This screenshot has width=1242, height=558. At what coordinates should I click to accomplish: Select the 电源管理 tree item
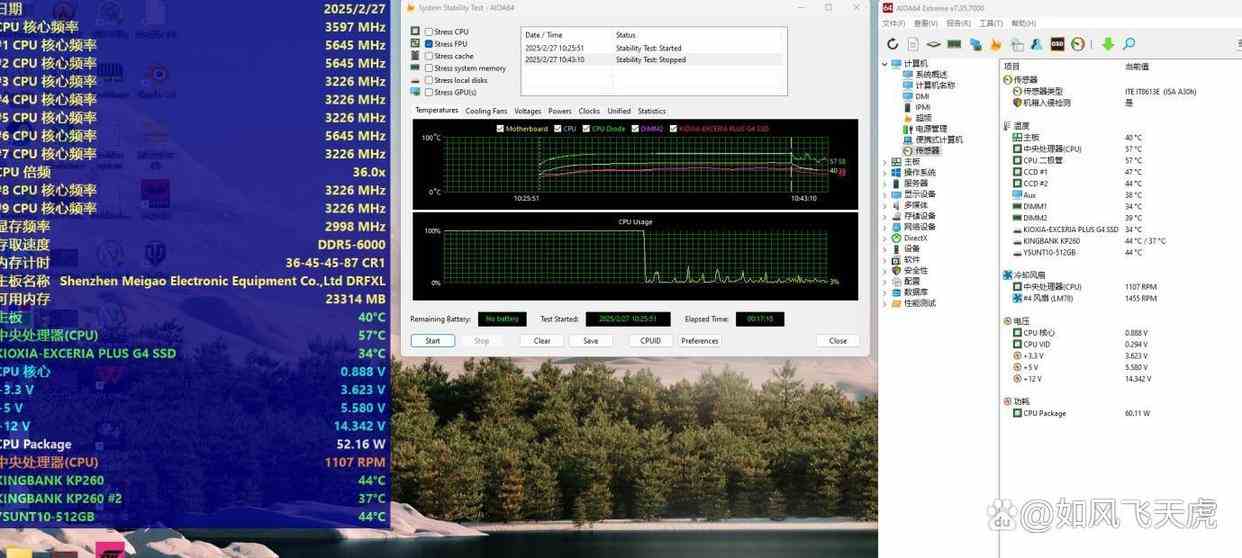(931, 129)
